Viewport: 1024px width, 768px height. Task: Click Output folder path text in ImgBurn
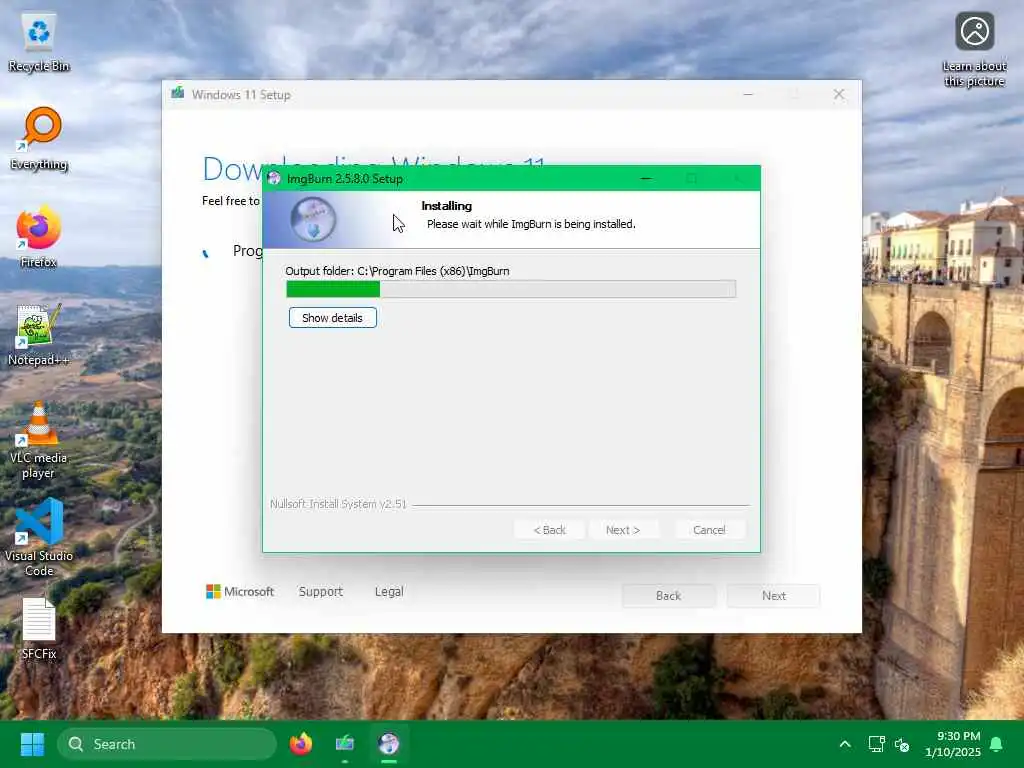coord(397,271)
